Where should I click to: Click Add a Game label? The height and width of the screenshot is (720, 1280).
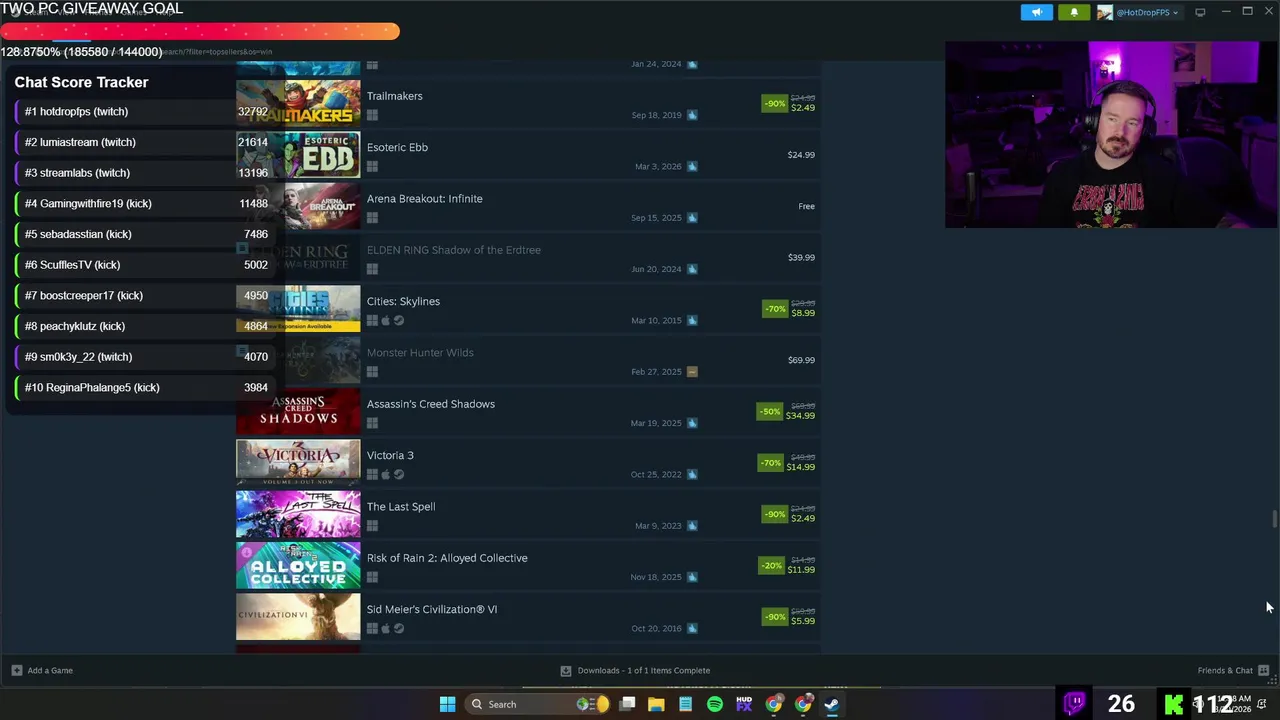click(x=50, y=670)
